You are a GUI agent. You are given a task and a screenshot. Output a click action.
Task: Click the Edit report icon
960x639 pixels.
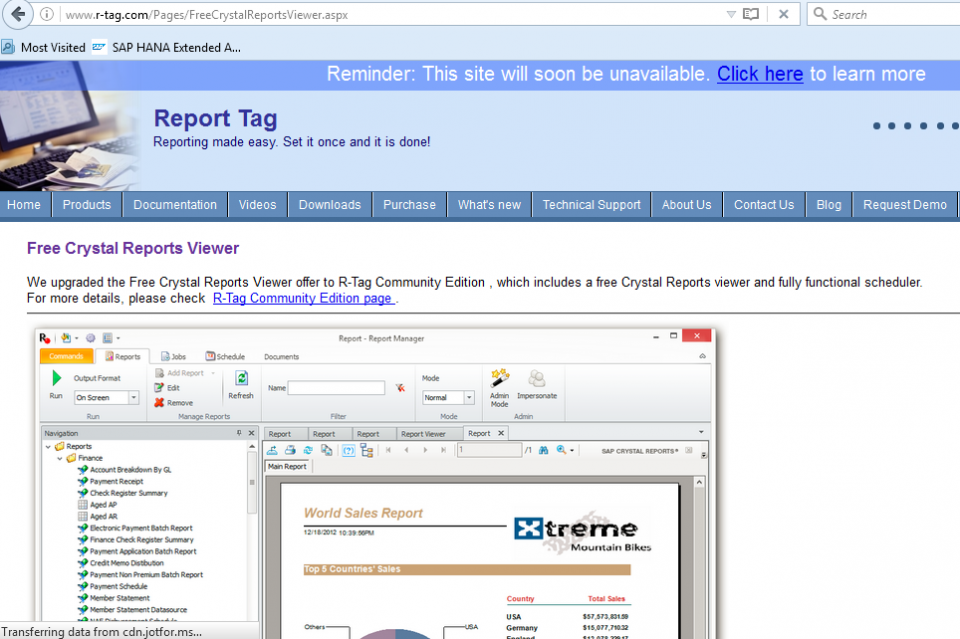click(159, 387)
